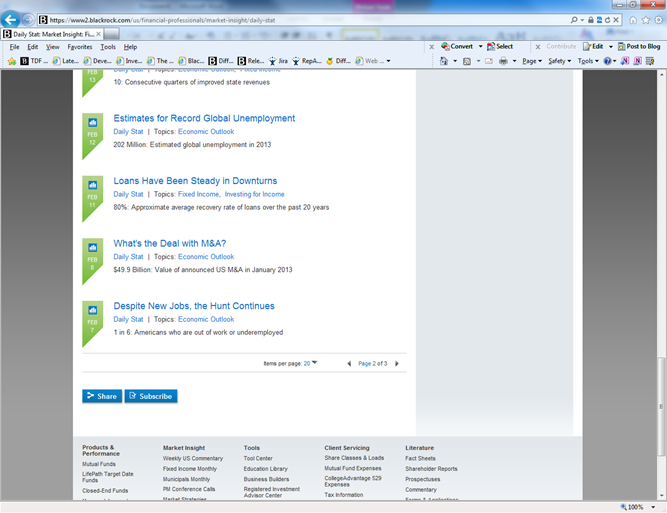Go to next page with right pagination arrow
The width and height of the screenshot is (667, 513).
(x=397, y=364)
